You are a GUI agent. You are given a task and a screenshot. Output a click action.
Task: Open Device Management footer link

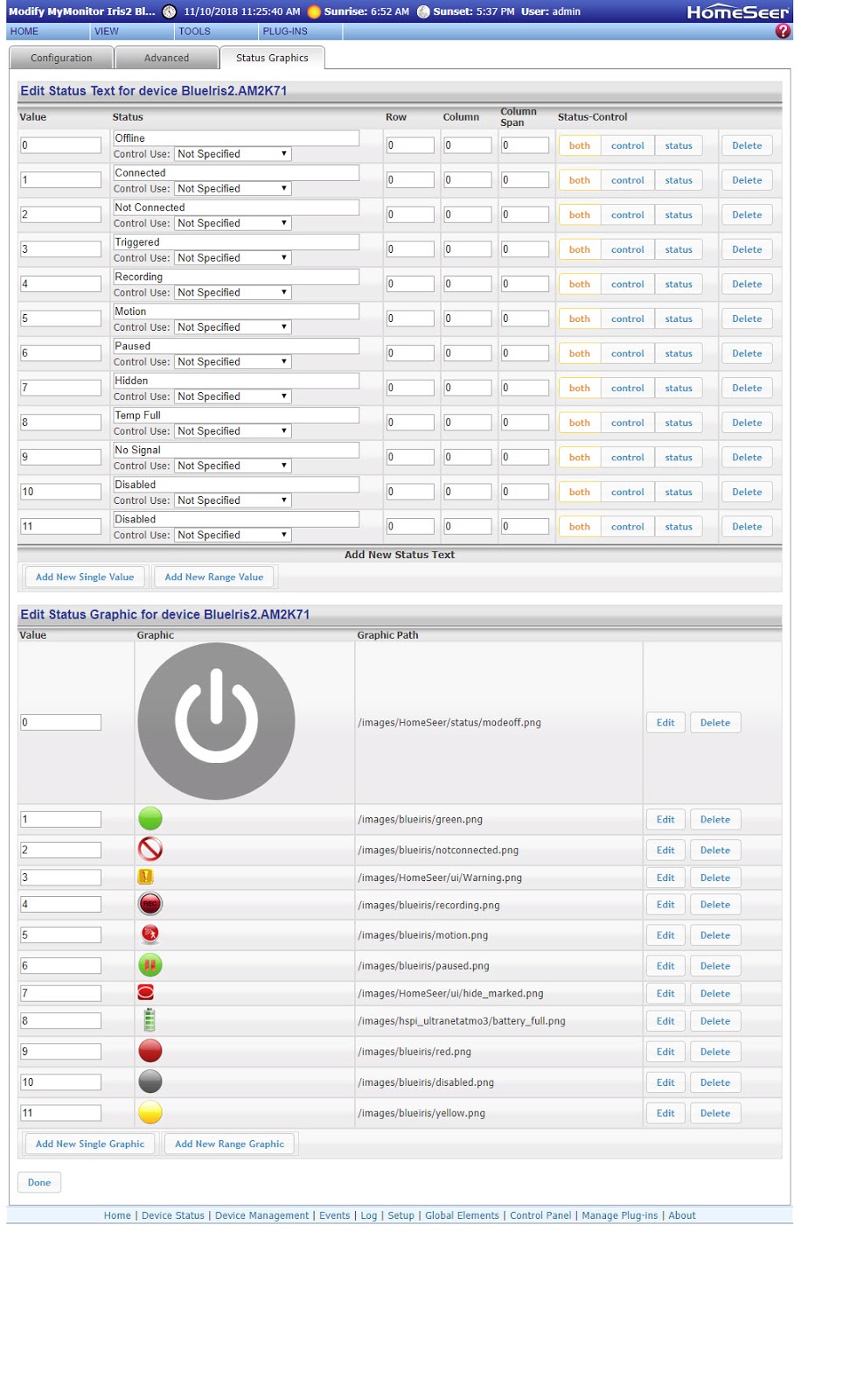261,1215
